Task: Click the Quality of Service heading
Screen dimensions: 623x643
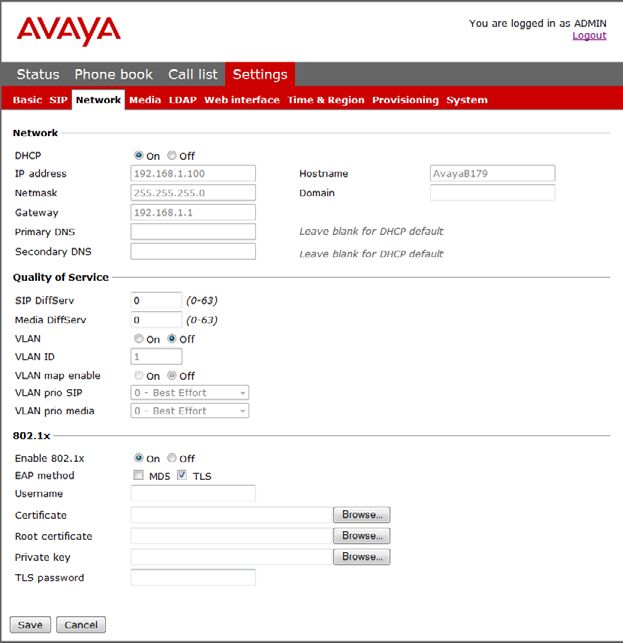Action: [61, 277]
